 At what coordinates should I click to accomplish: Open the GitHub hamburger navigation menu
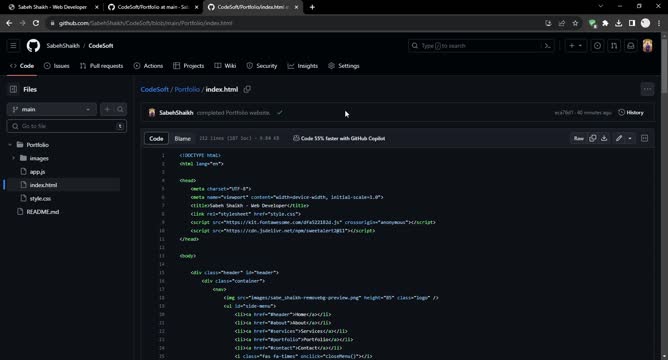tap(13, 45)
